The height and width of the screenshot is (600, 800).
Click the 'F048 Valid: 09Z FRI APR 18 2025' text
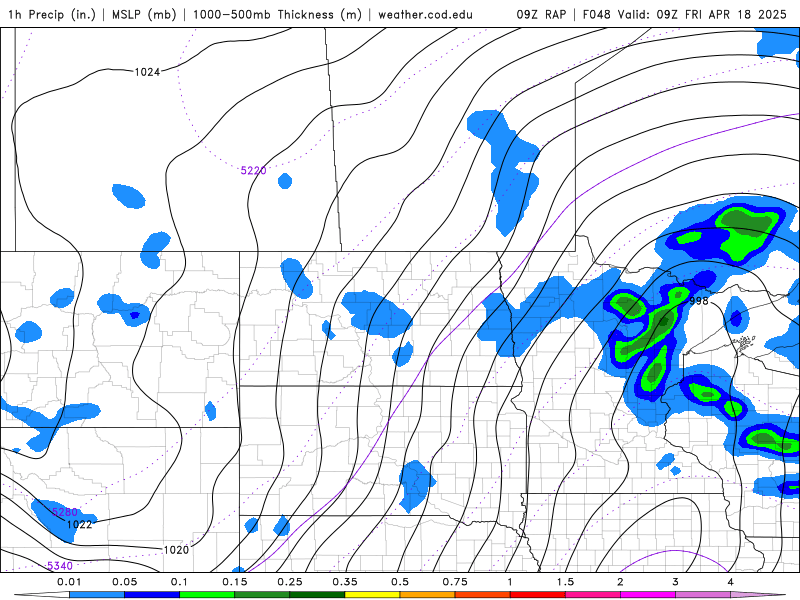coord(685,14)
